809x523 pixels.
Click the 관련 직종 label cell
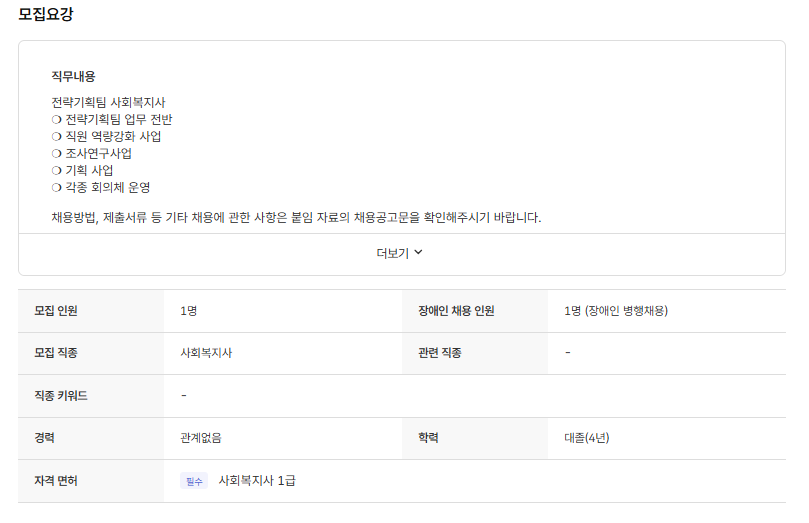[x=440, y=353]
